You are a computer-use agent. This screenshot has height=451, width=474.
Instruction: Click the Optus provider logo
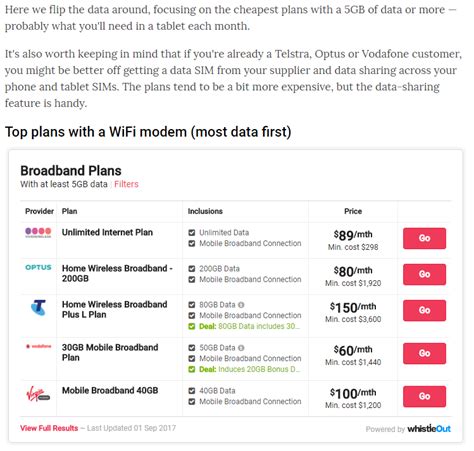(38, 267)
